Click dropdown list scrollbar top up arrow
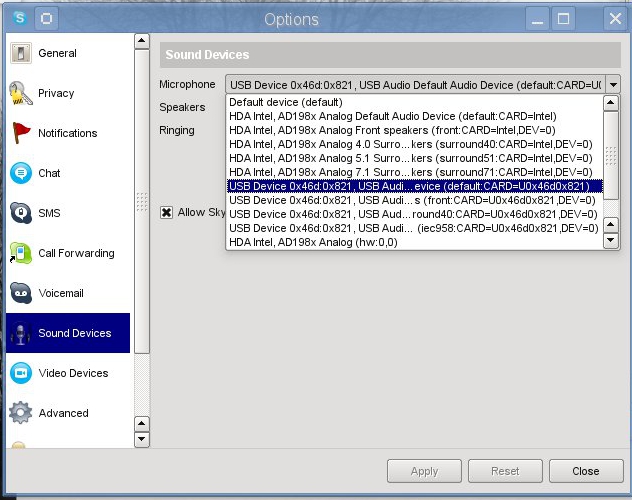Viewport: 632px width, 500px height. click(611, 103)
